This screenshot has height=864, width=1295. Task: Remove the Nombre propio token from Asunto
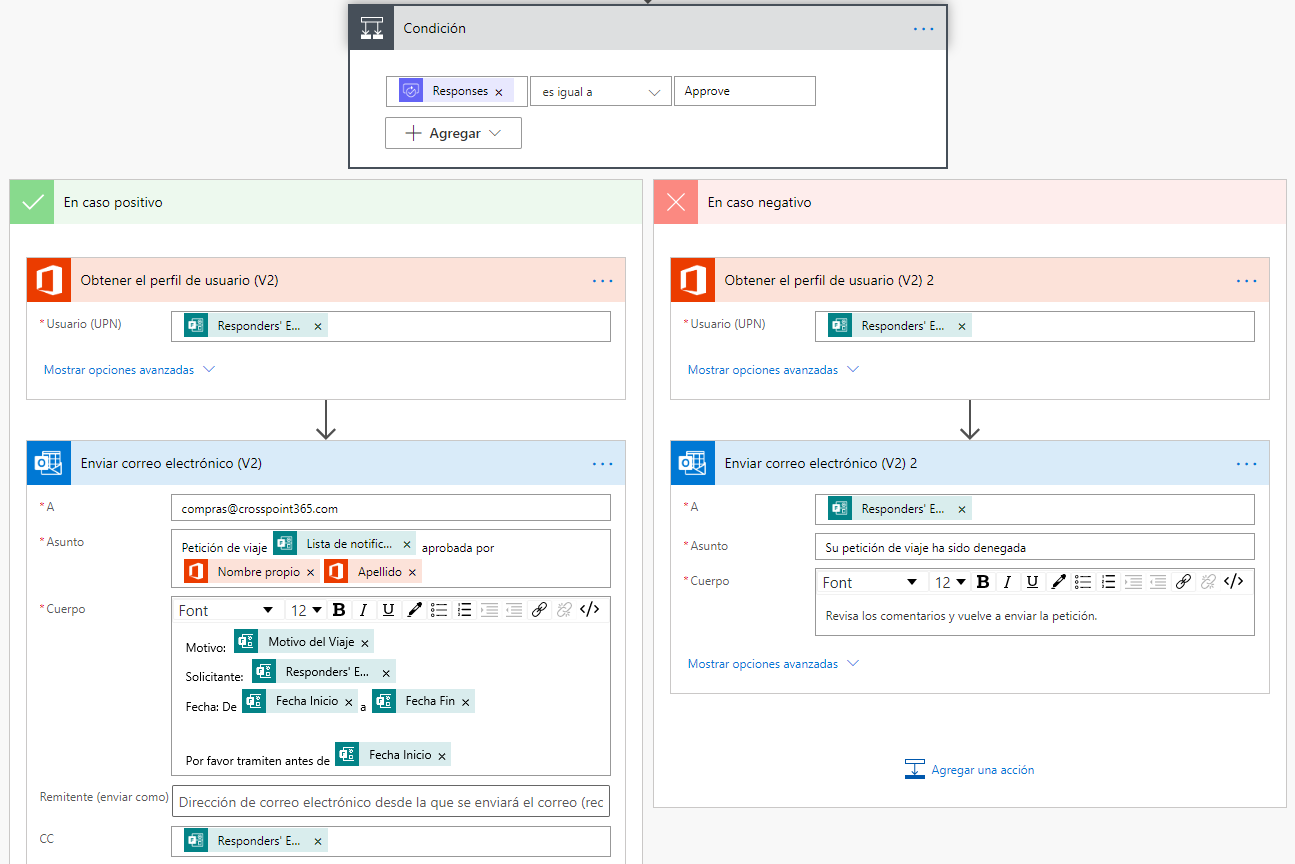pyautogui.click(x=311, y=573)
